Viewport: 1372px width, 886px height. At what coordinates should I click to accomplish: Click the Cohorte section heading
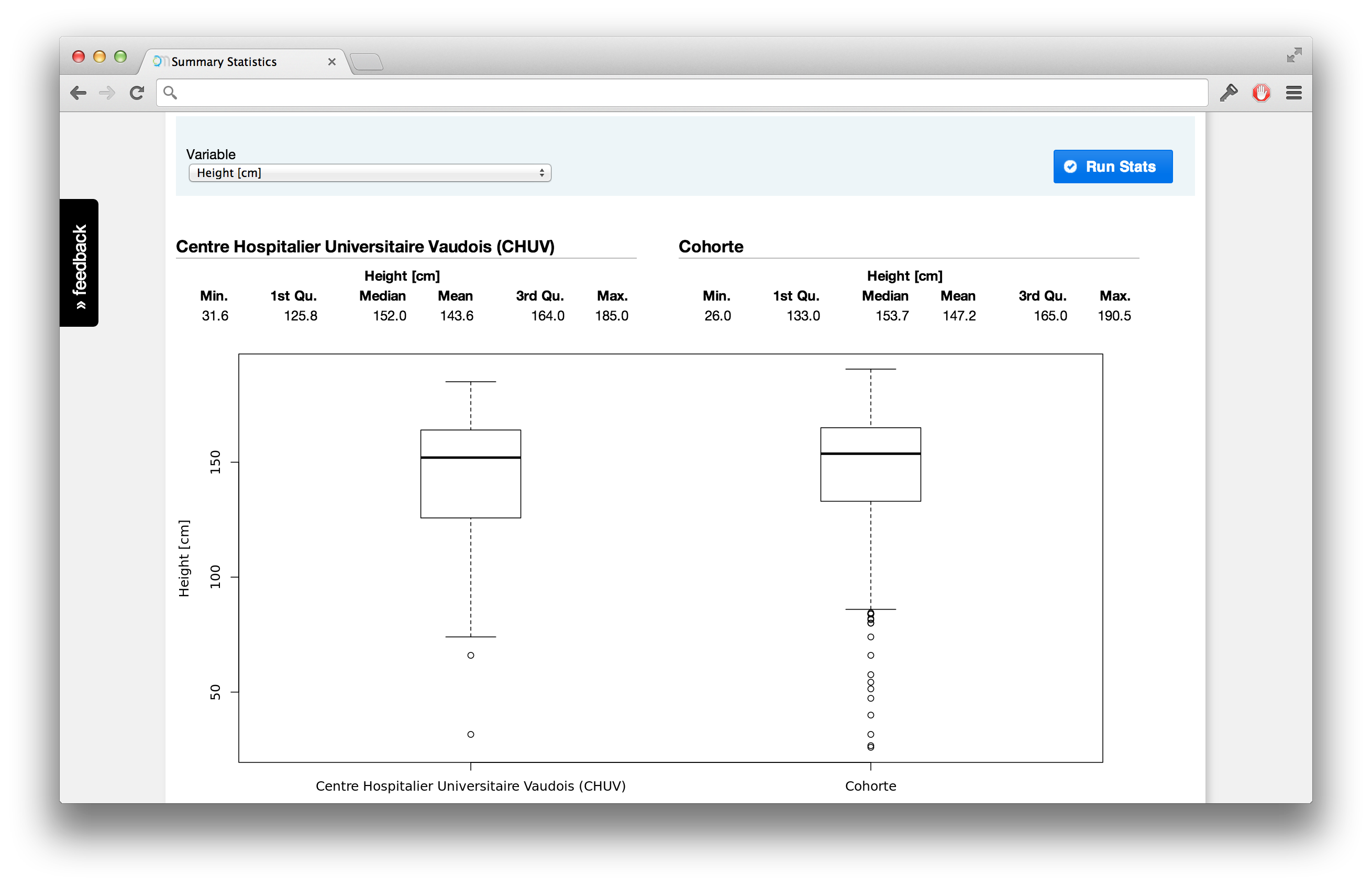[x=711, y=247]
